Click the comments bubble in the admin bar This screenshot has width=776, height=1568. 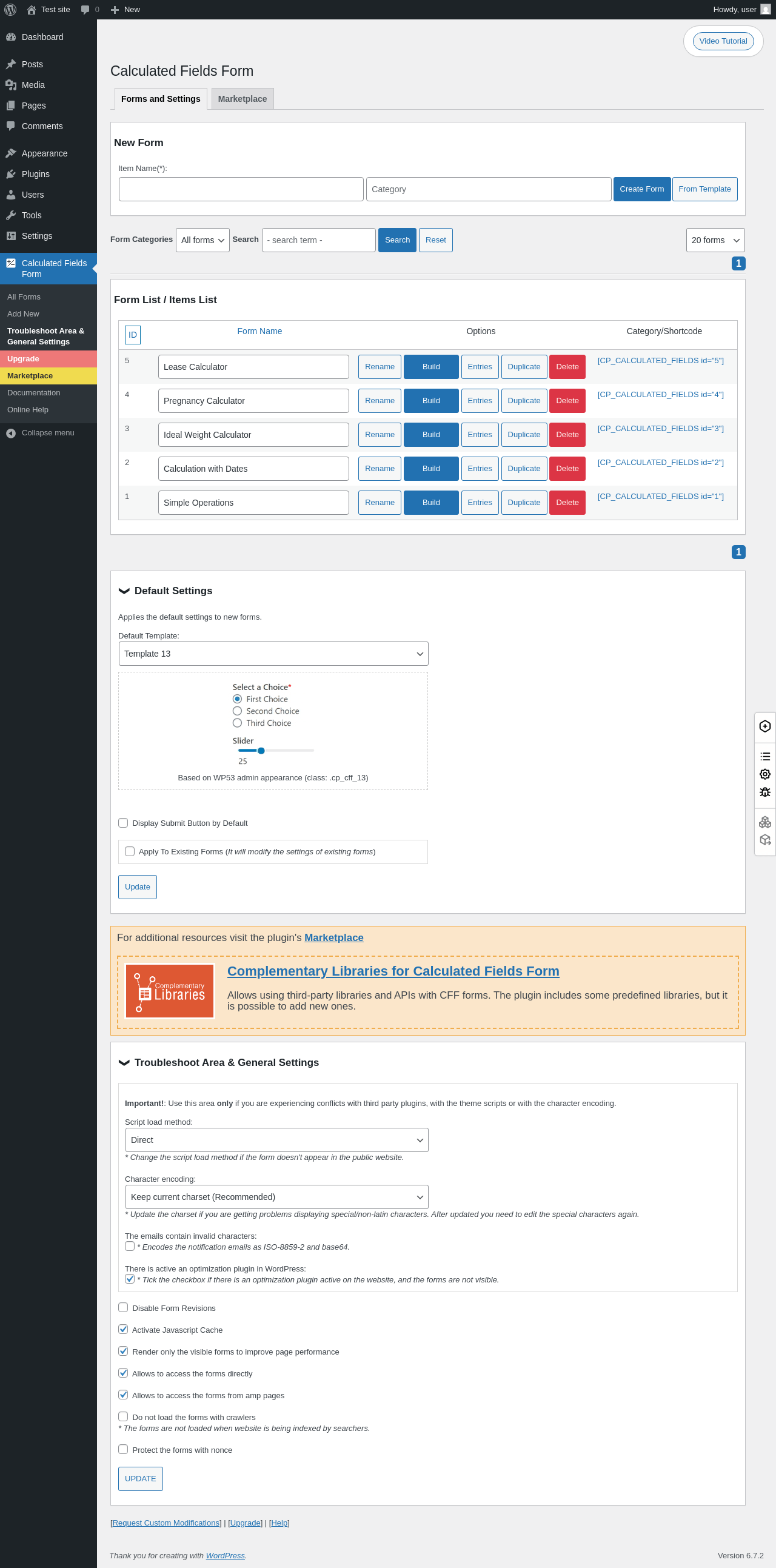(85, 10)
